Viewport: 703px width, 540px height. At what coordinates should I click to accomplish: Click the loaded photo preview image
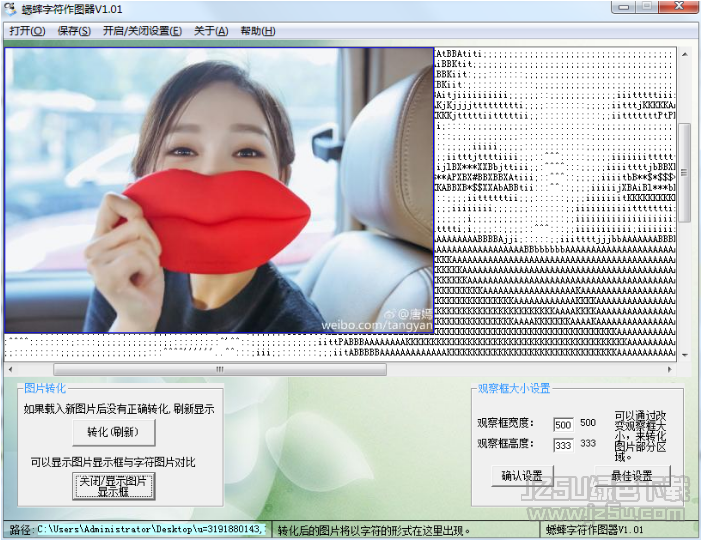(219, 190)
